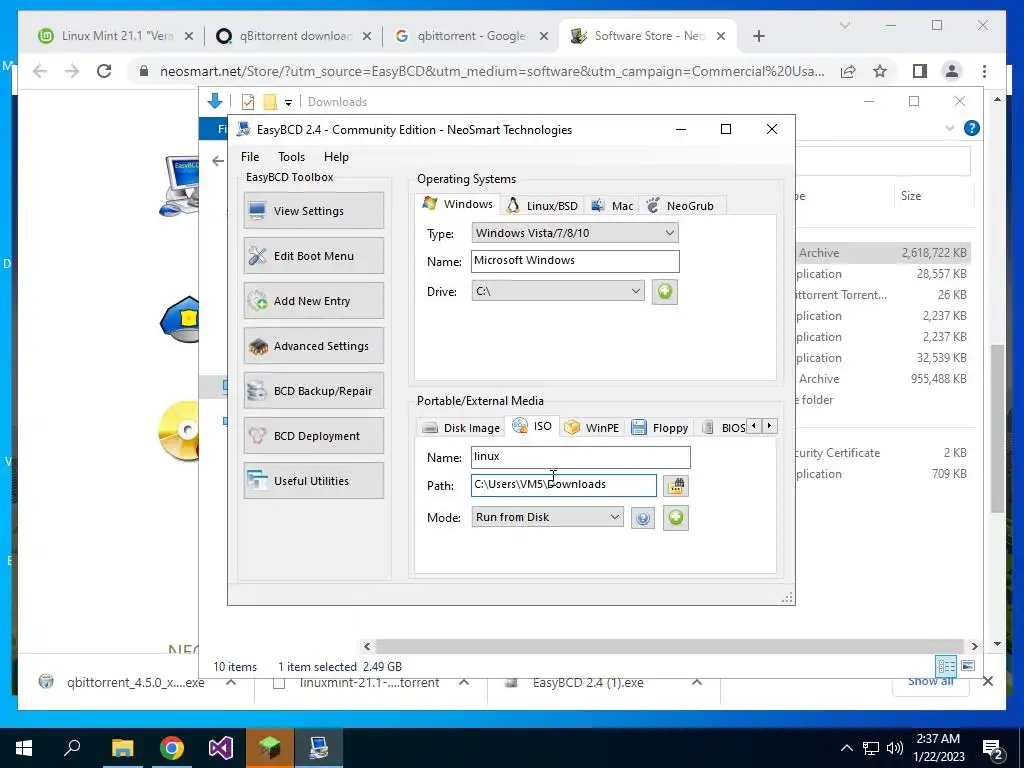The image size is (1024, 768).
Task: Click green add entry button beside Drive
Action: [x=665, y=291]
